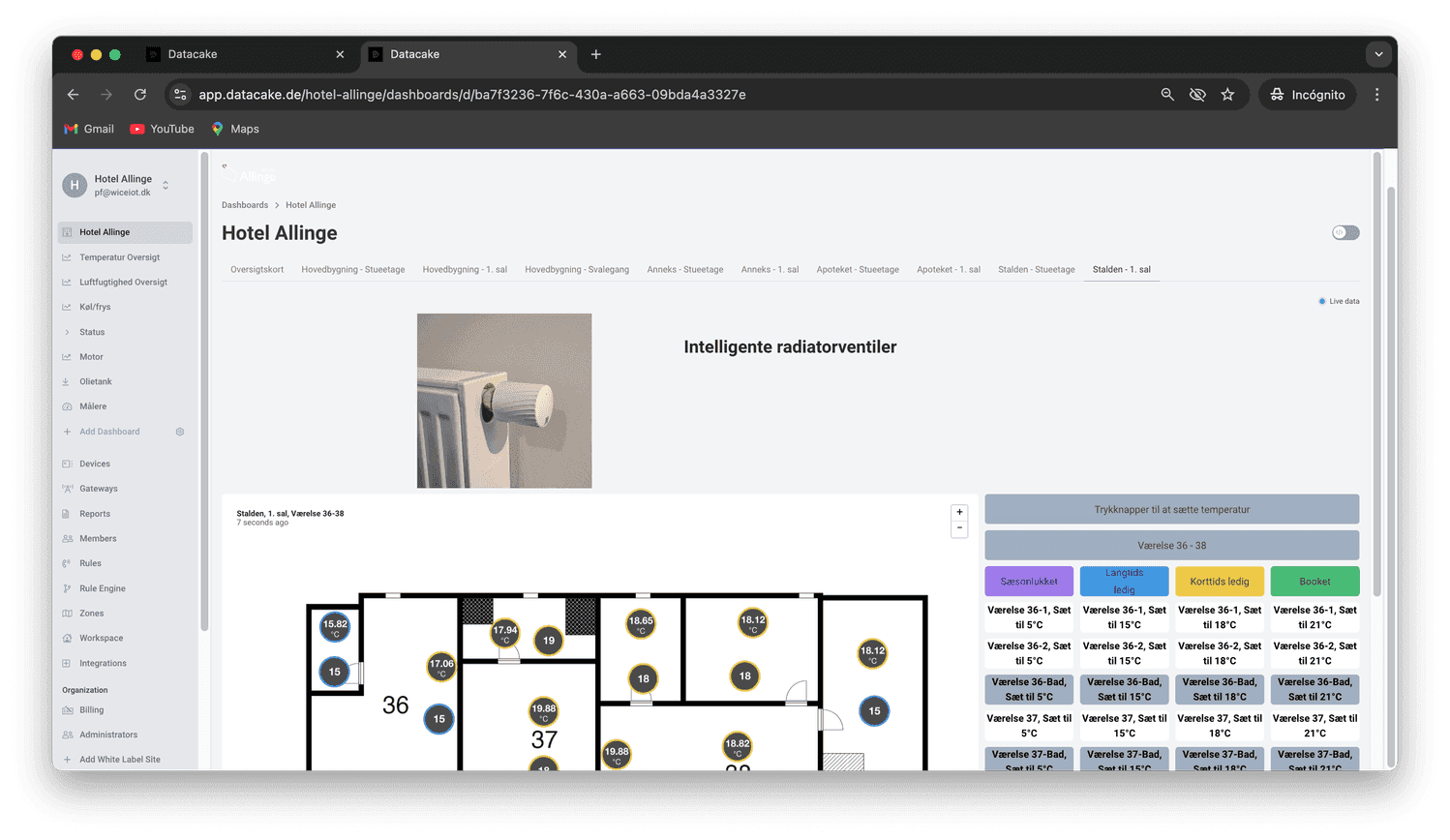Zoom out on the floor plan map
Image resolution: width=1450 pixels, height=840 pixels.
point(959,528)
